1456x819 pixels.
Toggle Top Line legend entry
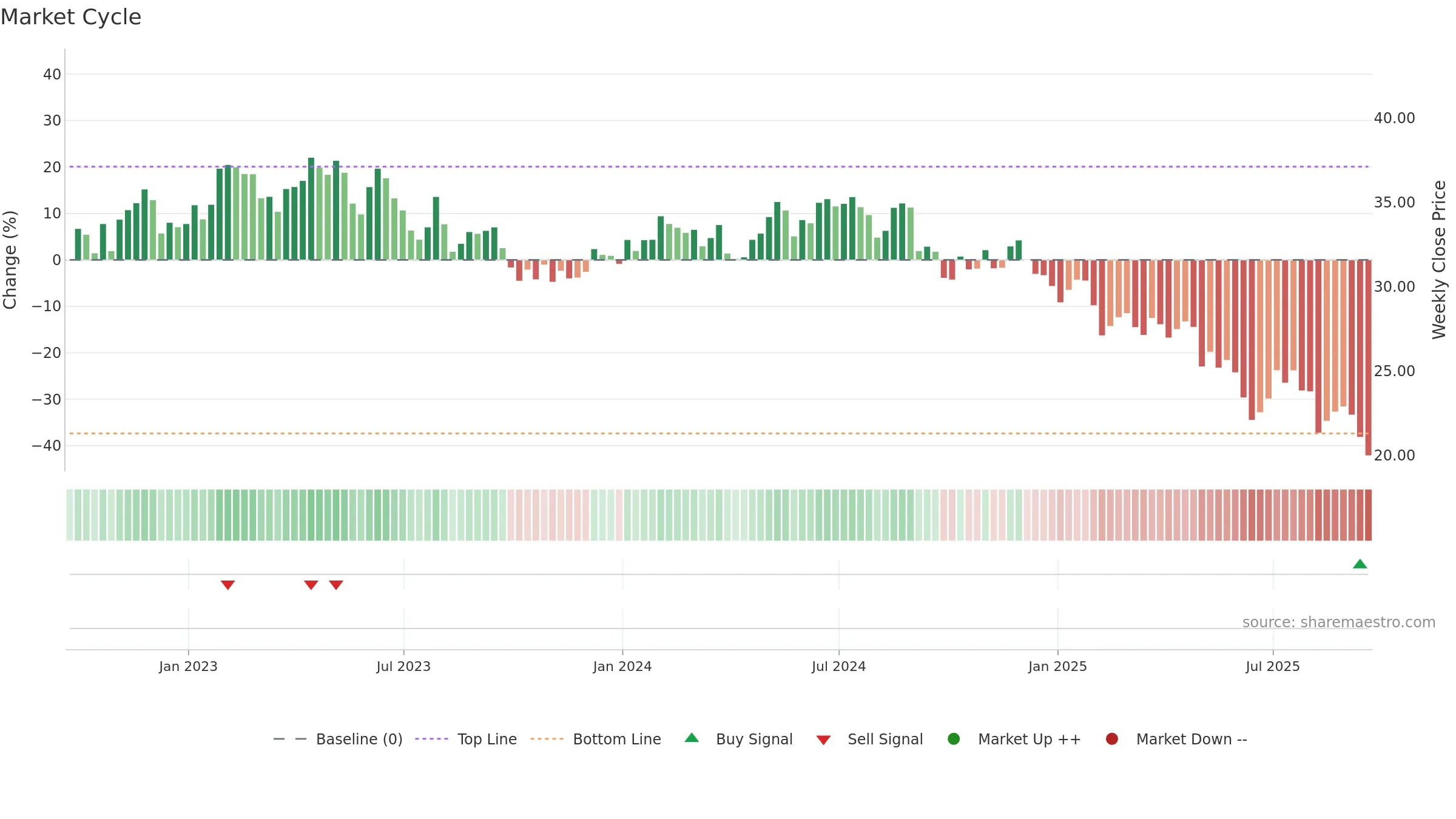pyautogui.click(x=466, y=739)
